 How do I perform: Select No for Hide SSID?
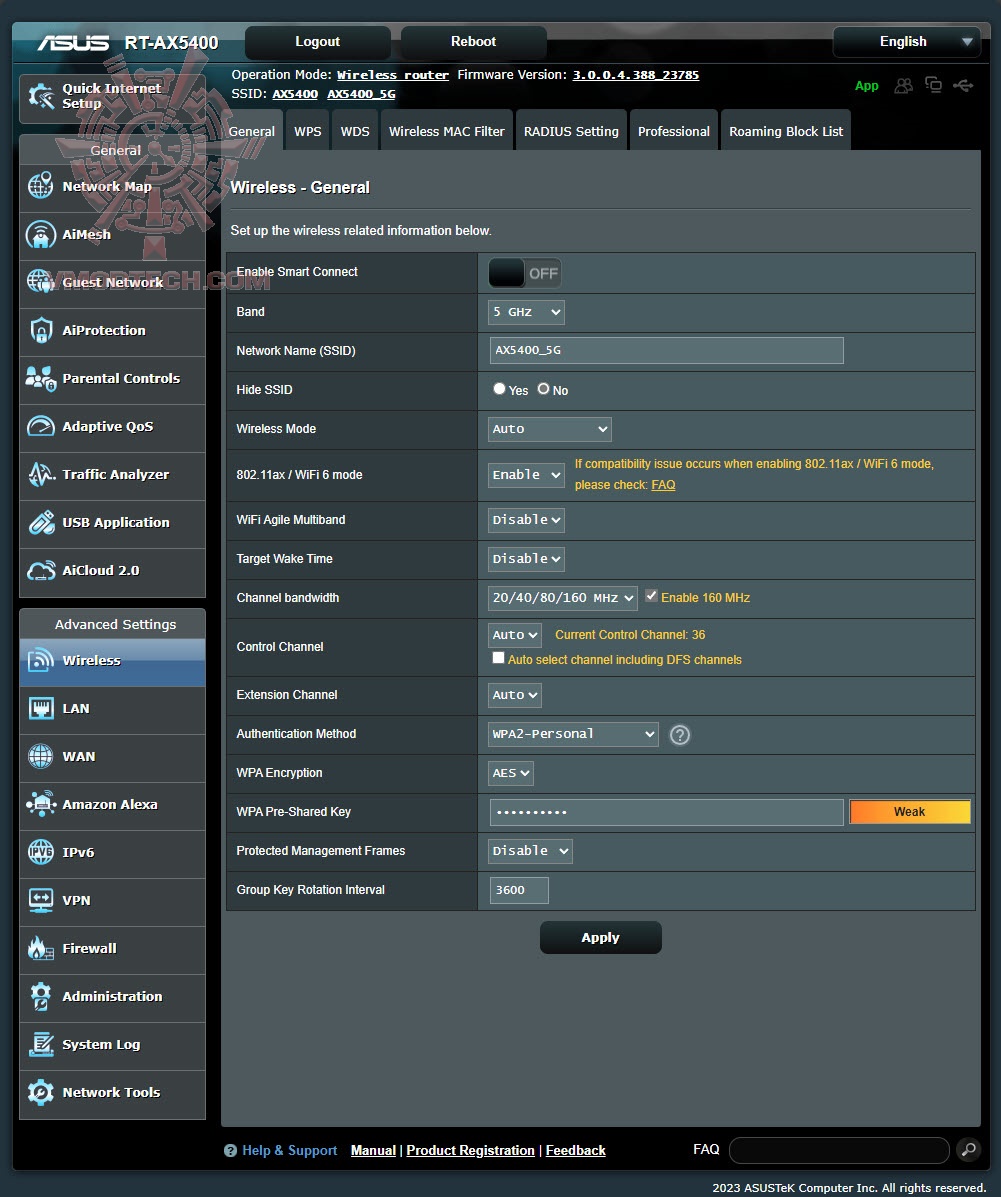(544, 389)
